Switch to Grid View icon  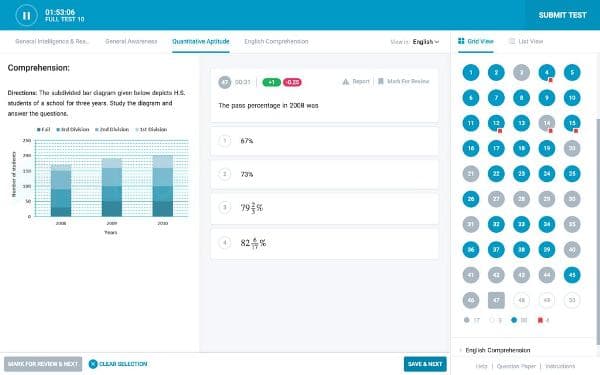461,41
